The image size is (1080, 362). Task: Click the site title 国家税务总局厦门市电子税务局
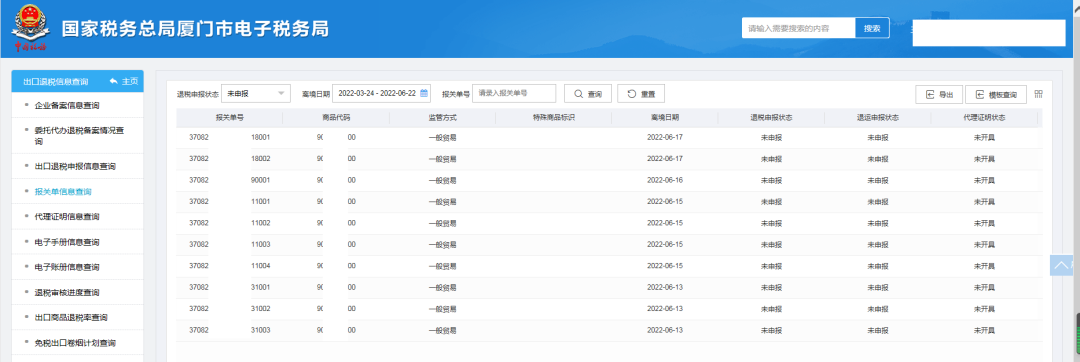(x=196, y=29)
